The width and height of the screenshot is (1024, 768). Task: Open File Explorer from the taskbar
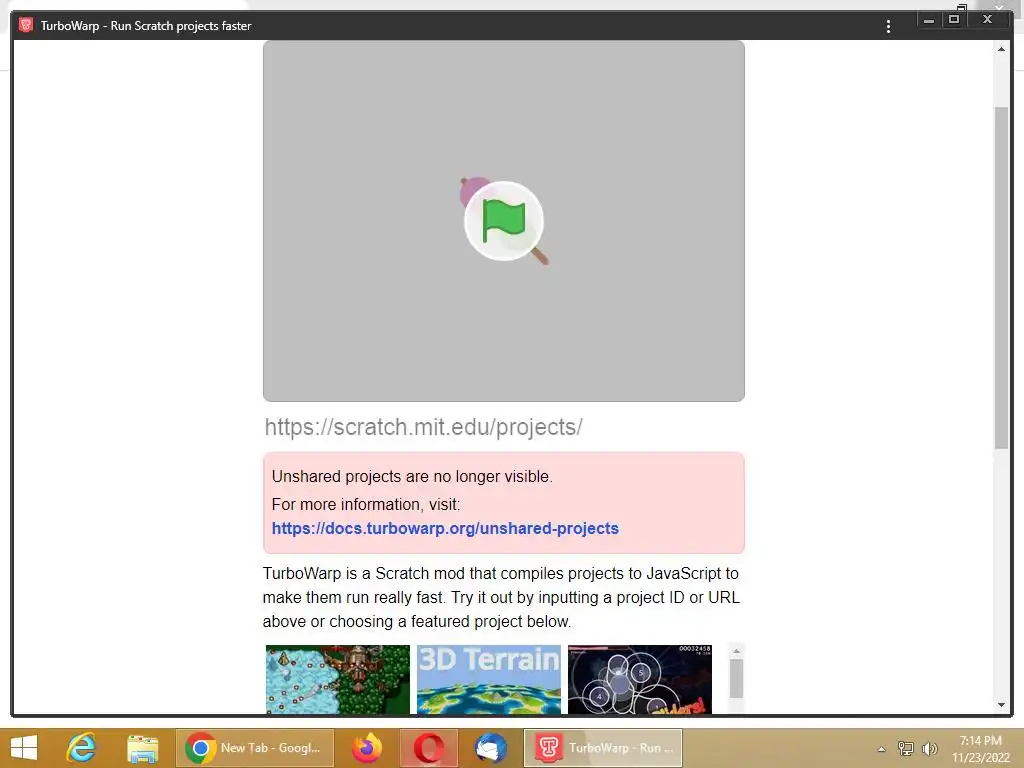coord(143,748)
